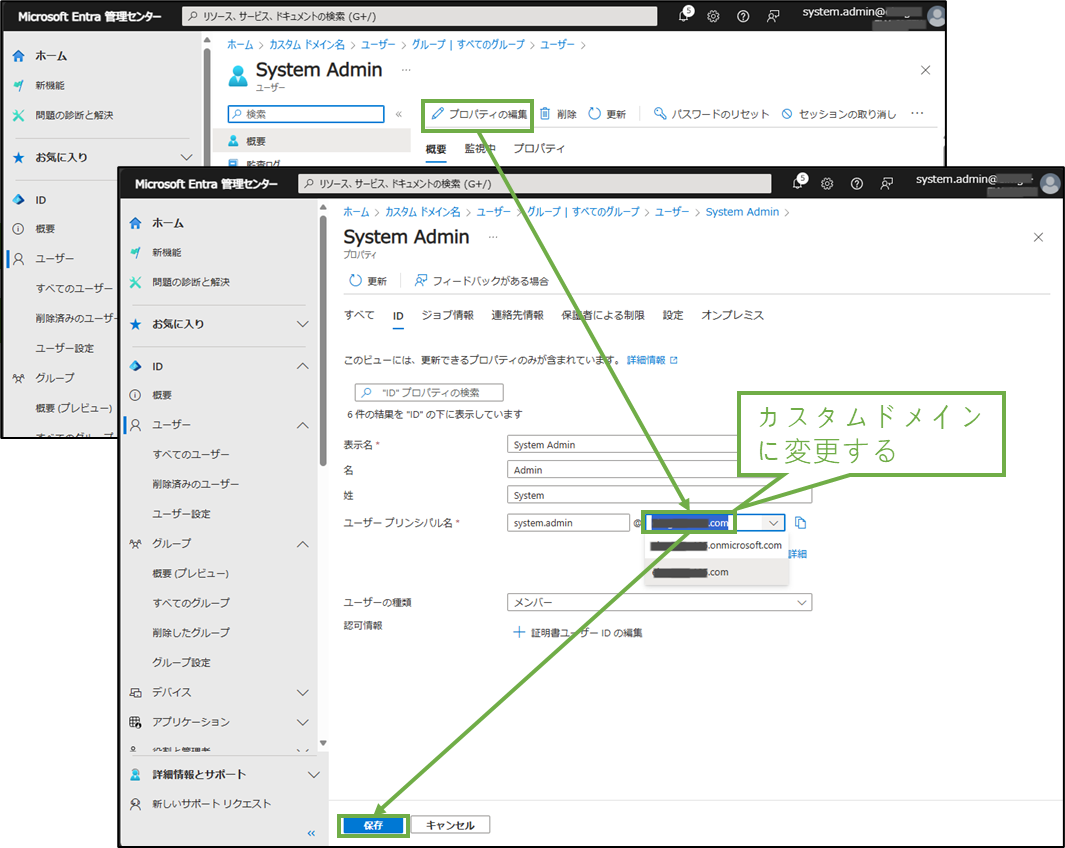Image resolution: width=1065 pixels, height=848 pixels.
Task: Open すべてのユーザー in front sidebar
Action: point(191,454)
